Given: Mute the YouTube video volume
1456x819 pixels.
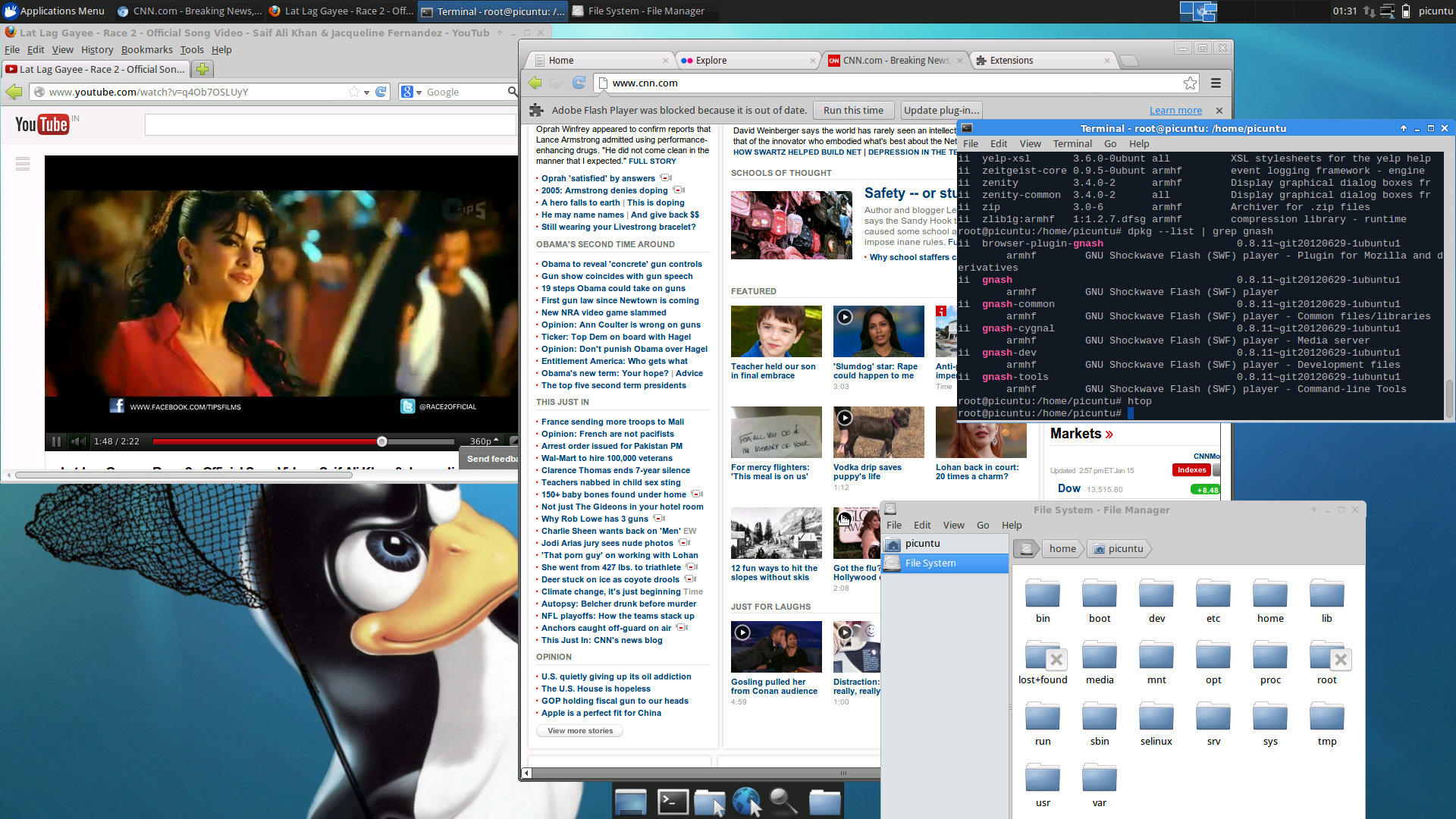Looking at the screenshot, I should point(78,441).
